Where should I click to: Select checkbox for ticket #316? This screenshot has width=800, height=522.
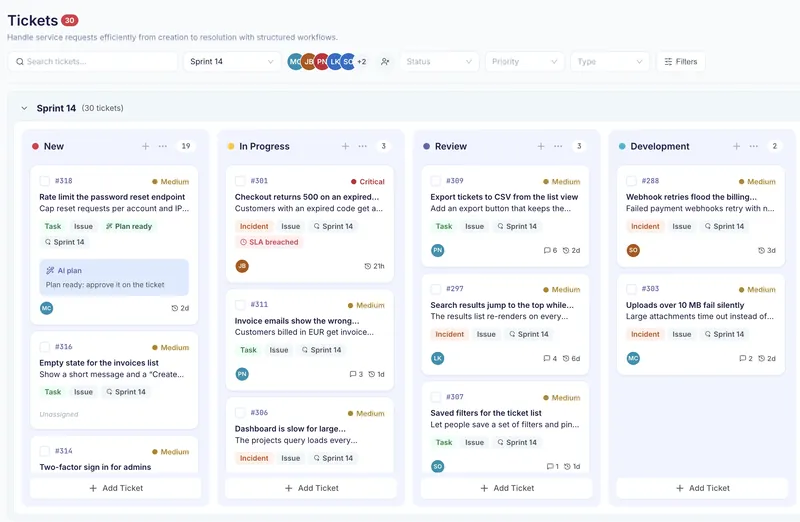45,347
